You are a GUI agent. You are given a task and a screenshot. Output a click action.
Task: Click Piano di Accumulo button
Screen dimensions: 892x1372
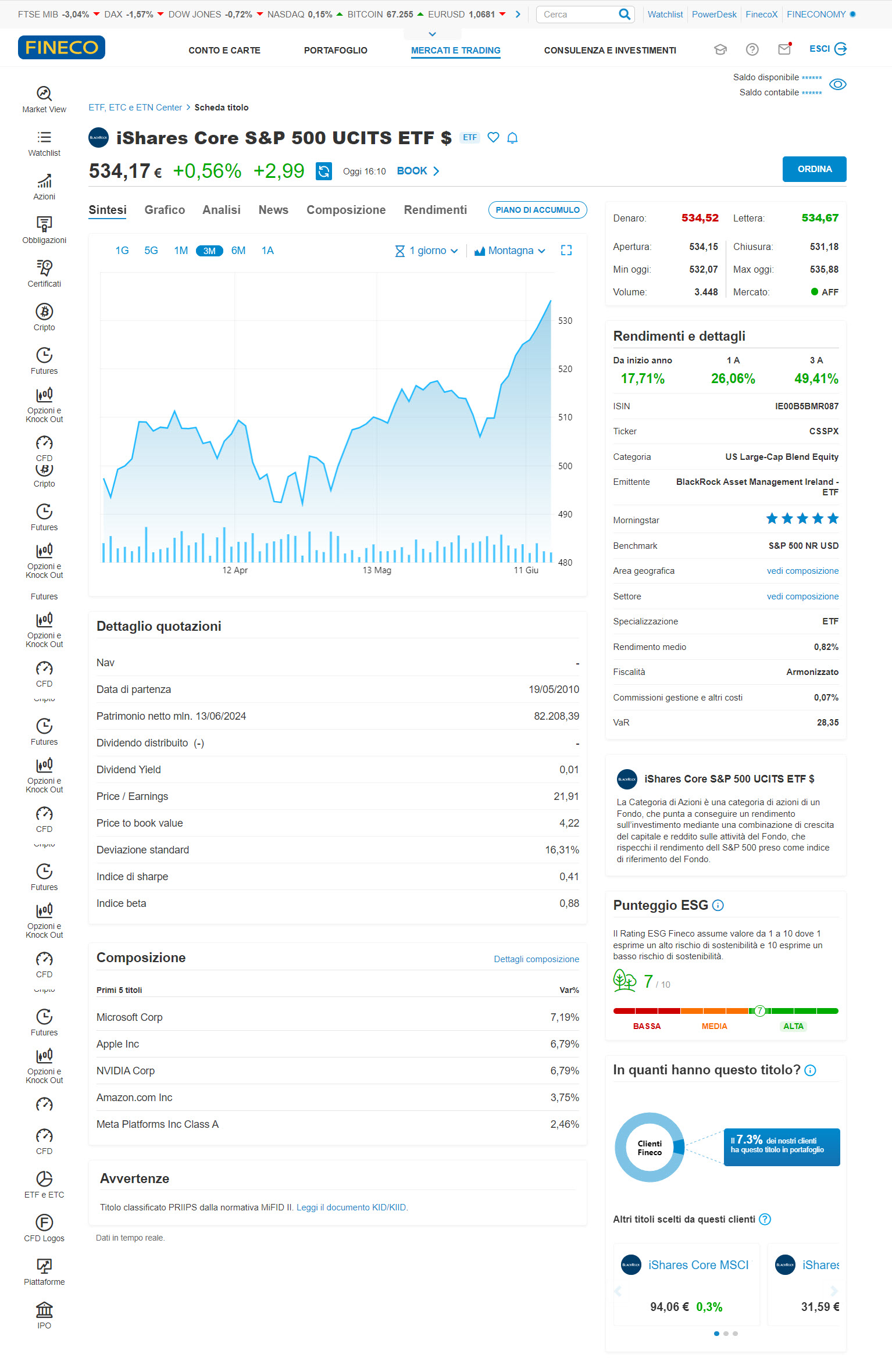click(538, 210)
